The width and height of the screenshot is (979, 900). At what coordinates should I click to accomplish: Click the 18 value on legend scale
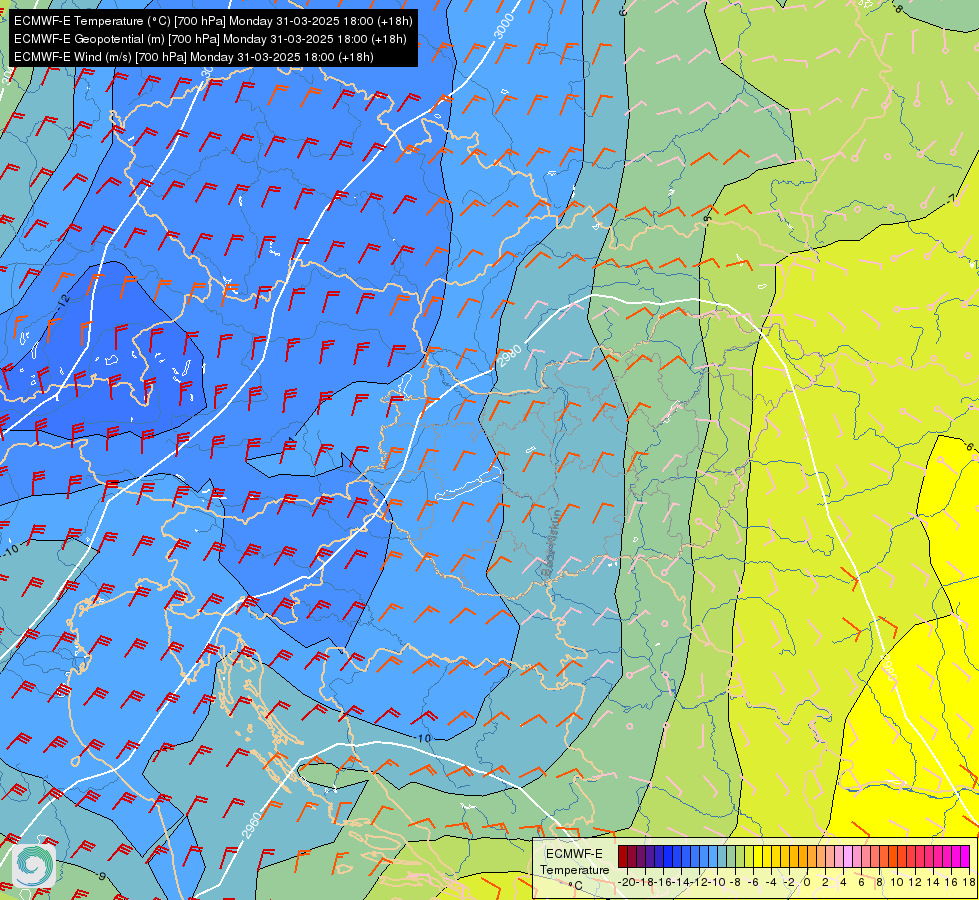(x=968, y=883)
